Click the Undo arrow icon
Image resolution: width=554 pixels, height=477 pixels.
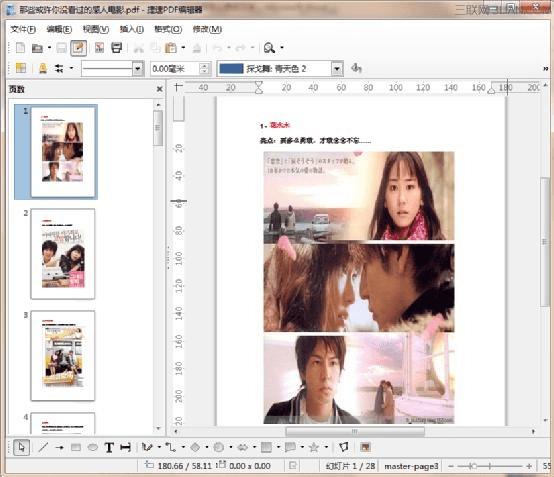coord(217,48)
